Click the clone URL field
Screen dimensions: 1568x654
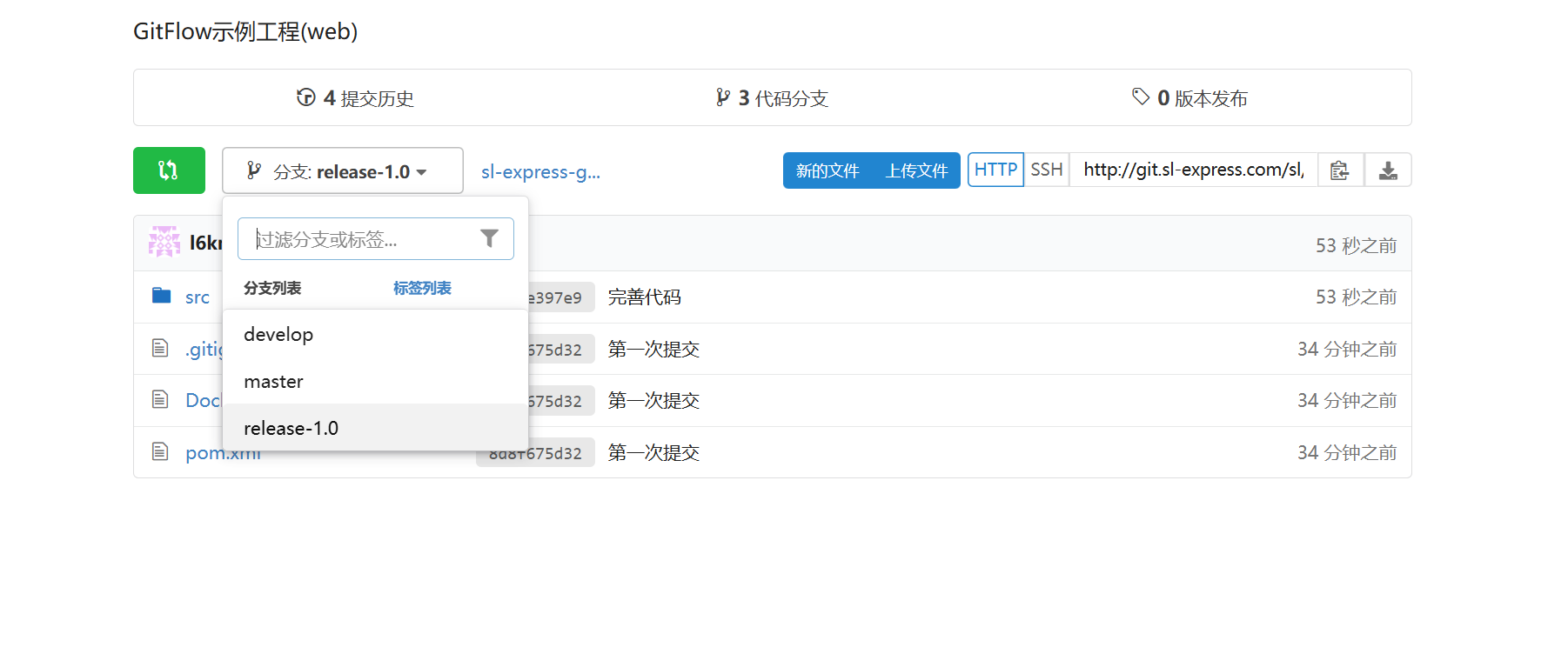click(x=1193, y=170)
